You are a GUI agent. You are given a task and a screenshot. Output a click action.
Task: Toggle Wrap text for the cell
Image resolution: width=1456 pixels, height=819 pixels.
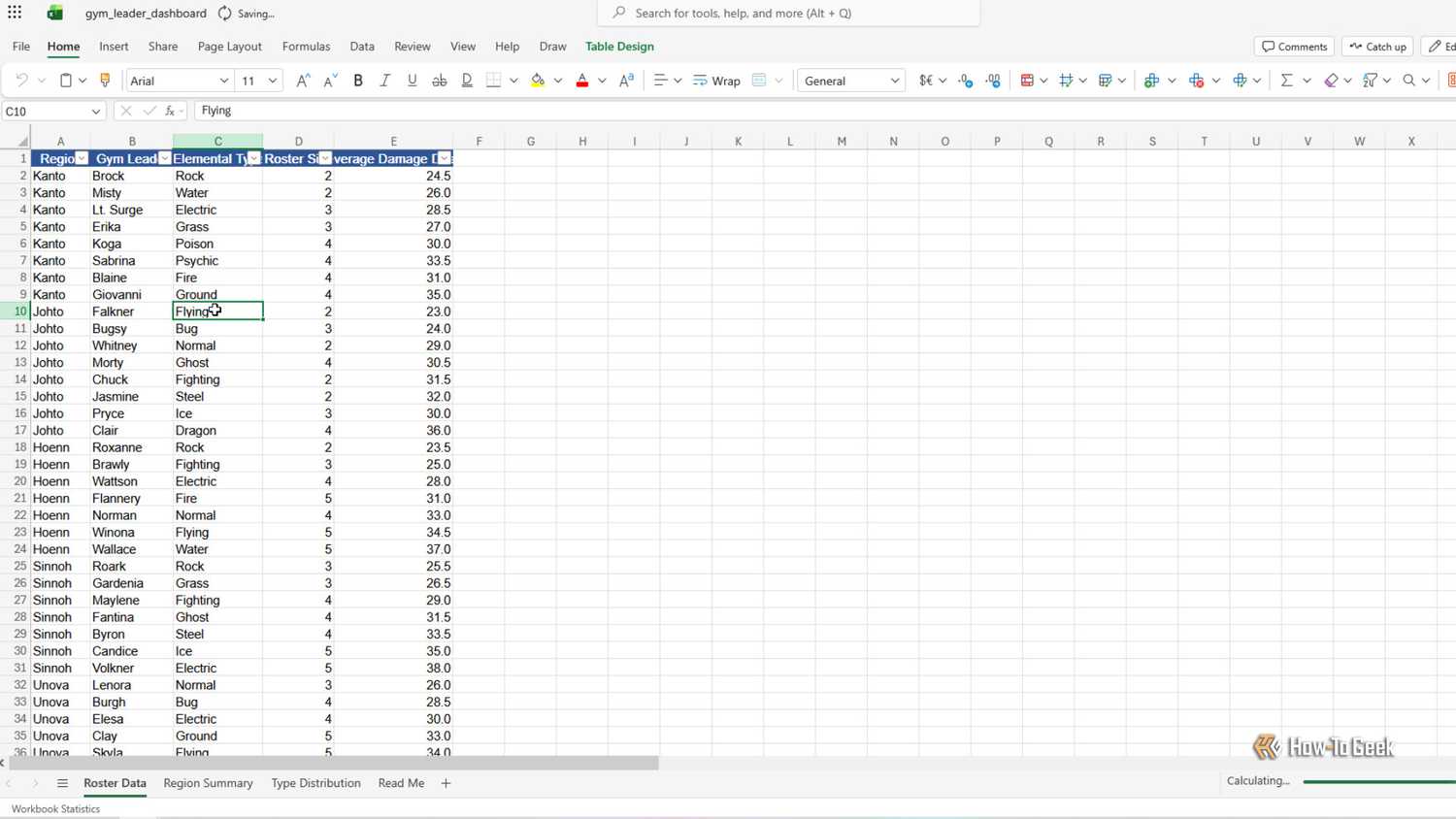716,81
